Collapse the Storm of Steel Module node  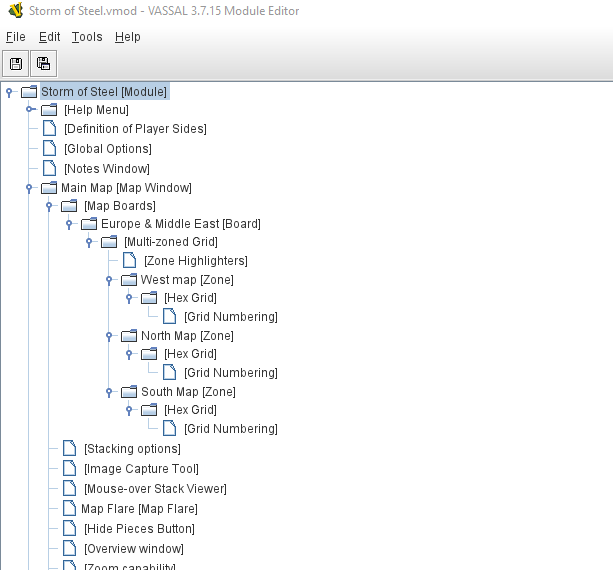point(9,93)
